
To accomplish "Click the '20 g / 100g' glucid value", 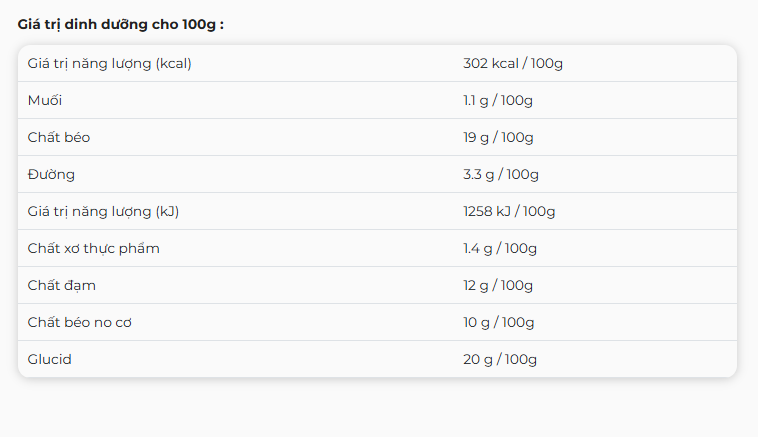I will click(x=499, y=359).
